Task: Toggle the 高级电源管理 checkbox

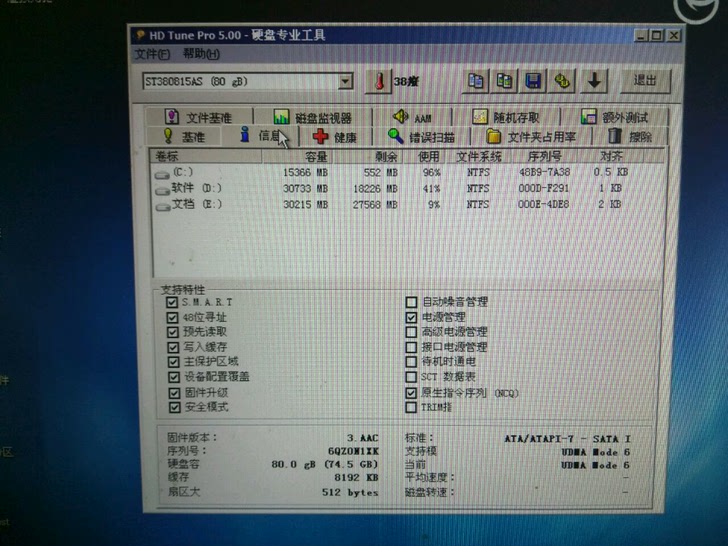Action: (x=411, y=332)
